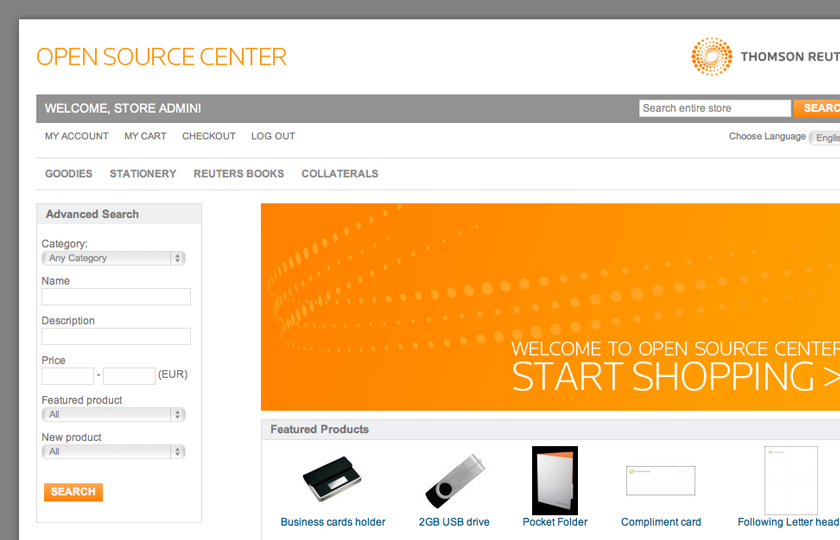840x540 pixels.
Task: Click the Name input field
Action: click(116, 297)
